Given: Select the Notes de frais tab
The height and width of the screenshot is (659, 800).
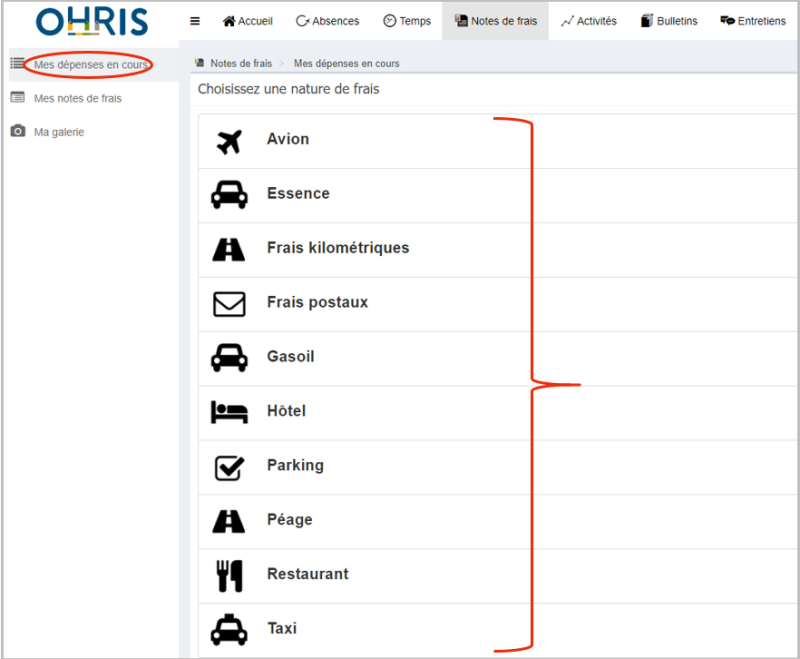Looking at the screenshot, I should tap(495, 21).
